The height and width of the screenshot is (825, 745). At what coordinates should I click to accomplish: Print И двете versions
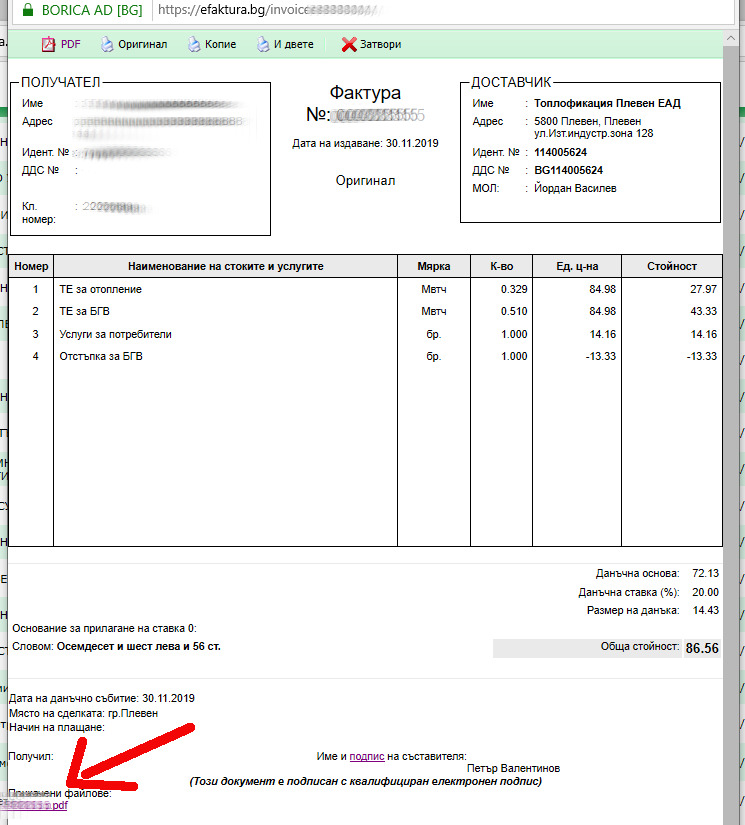[x=294, y=45]
